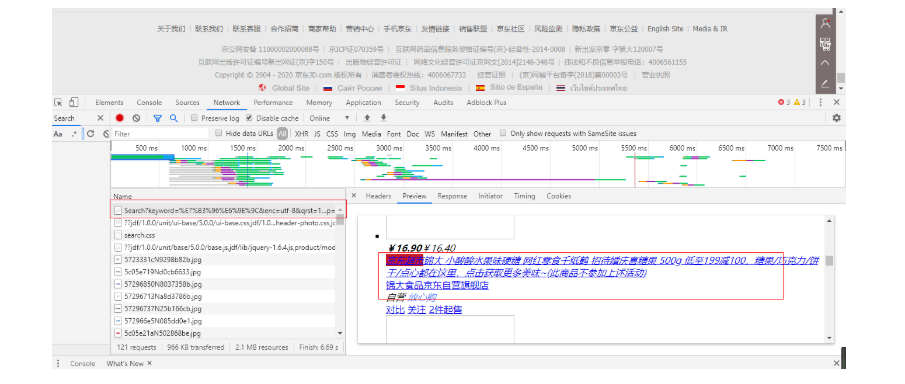
Task: Check Hide data URLs option
Action: [x=219, y=133]
